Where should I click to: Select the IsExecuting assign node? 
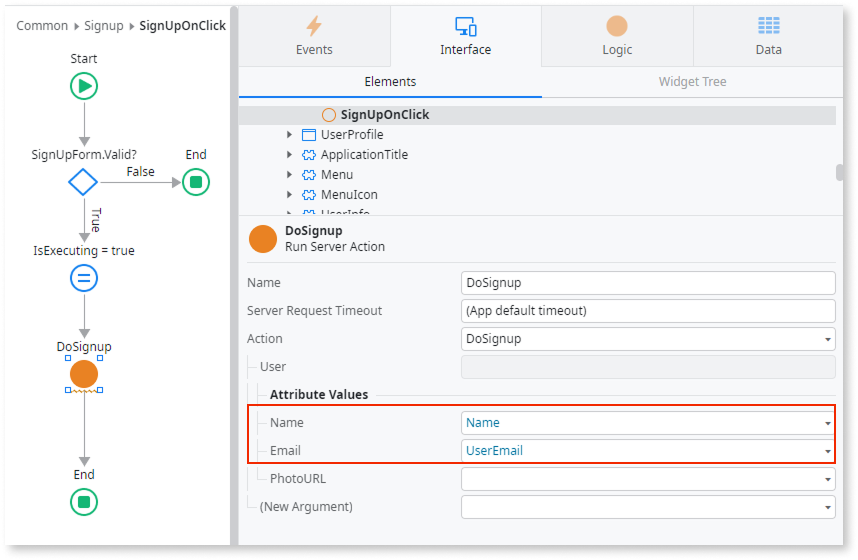coord(84,278)
